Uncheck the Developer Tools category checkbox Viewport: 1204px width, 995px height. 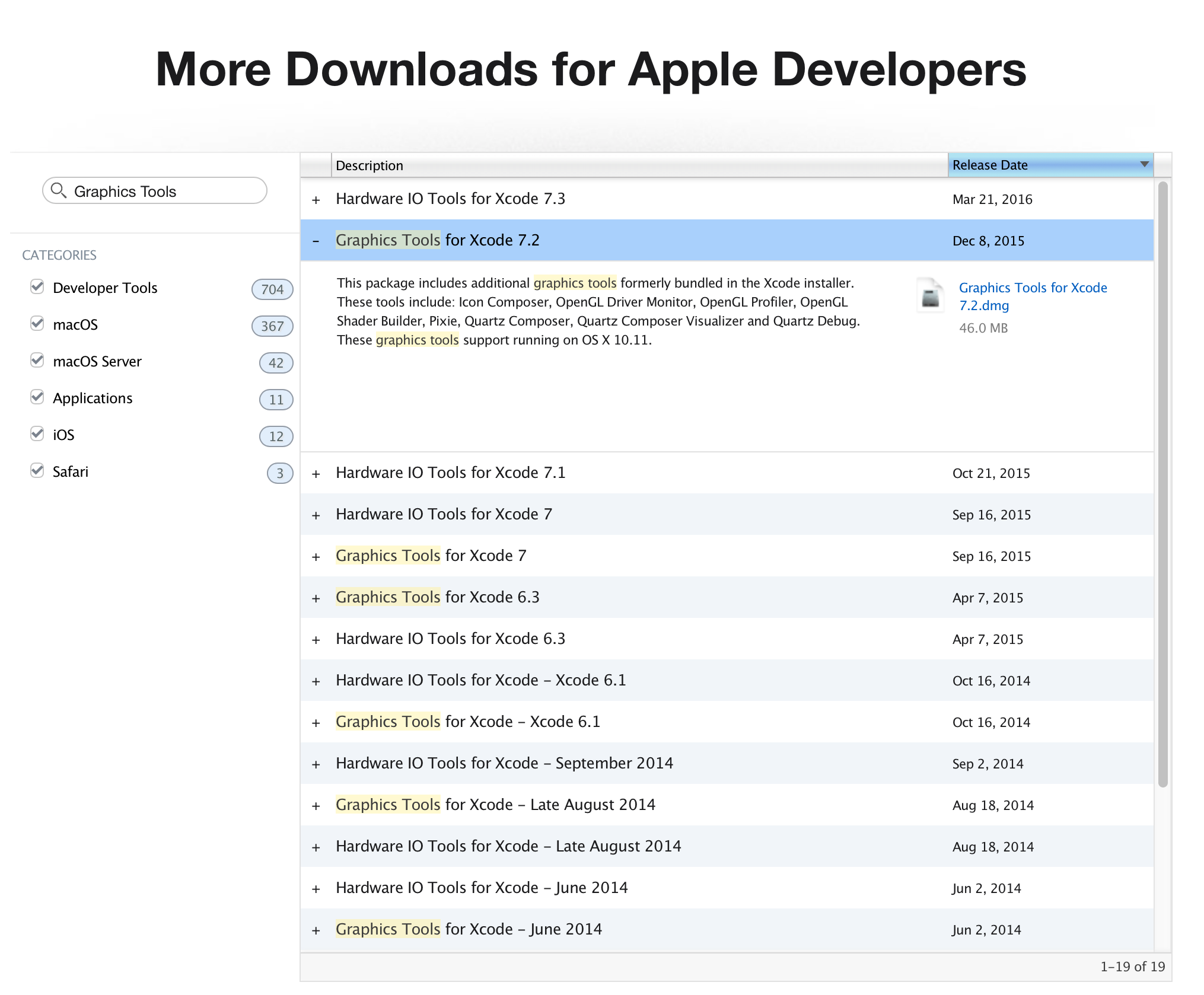[x=37, y=287]
